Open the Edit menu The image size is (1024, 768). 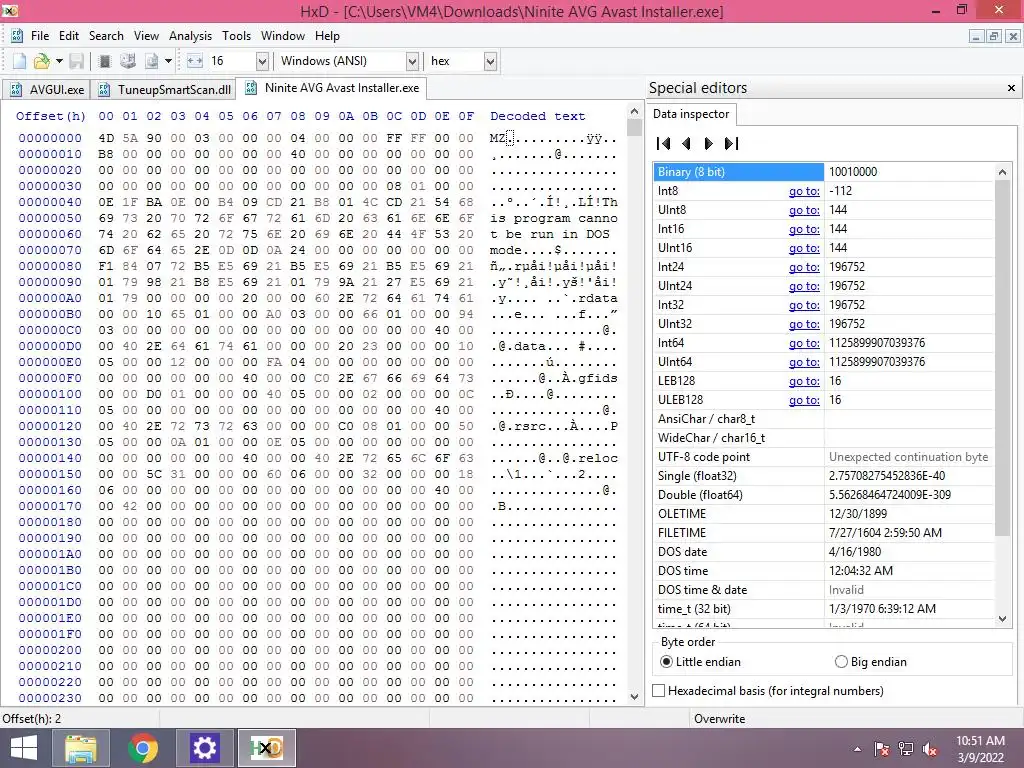69,36
